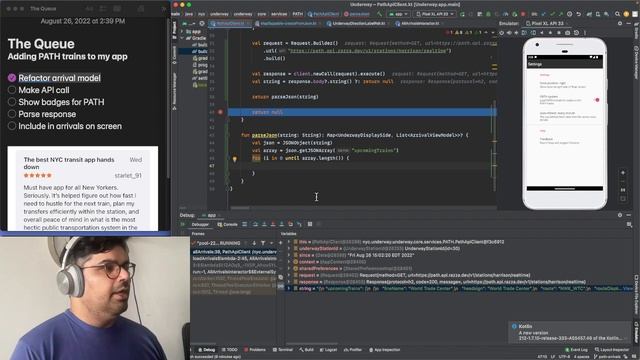Click the Step Out debugger icon
This screenshot has height=360, width=640.
click(282, 224)
